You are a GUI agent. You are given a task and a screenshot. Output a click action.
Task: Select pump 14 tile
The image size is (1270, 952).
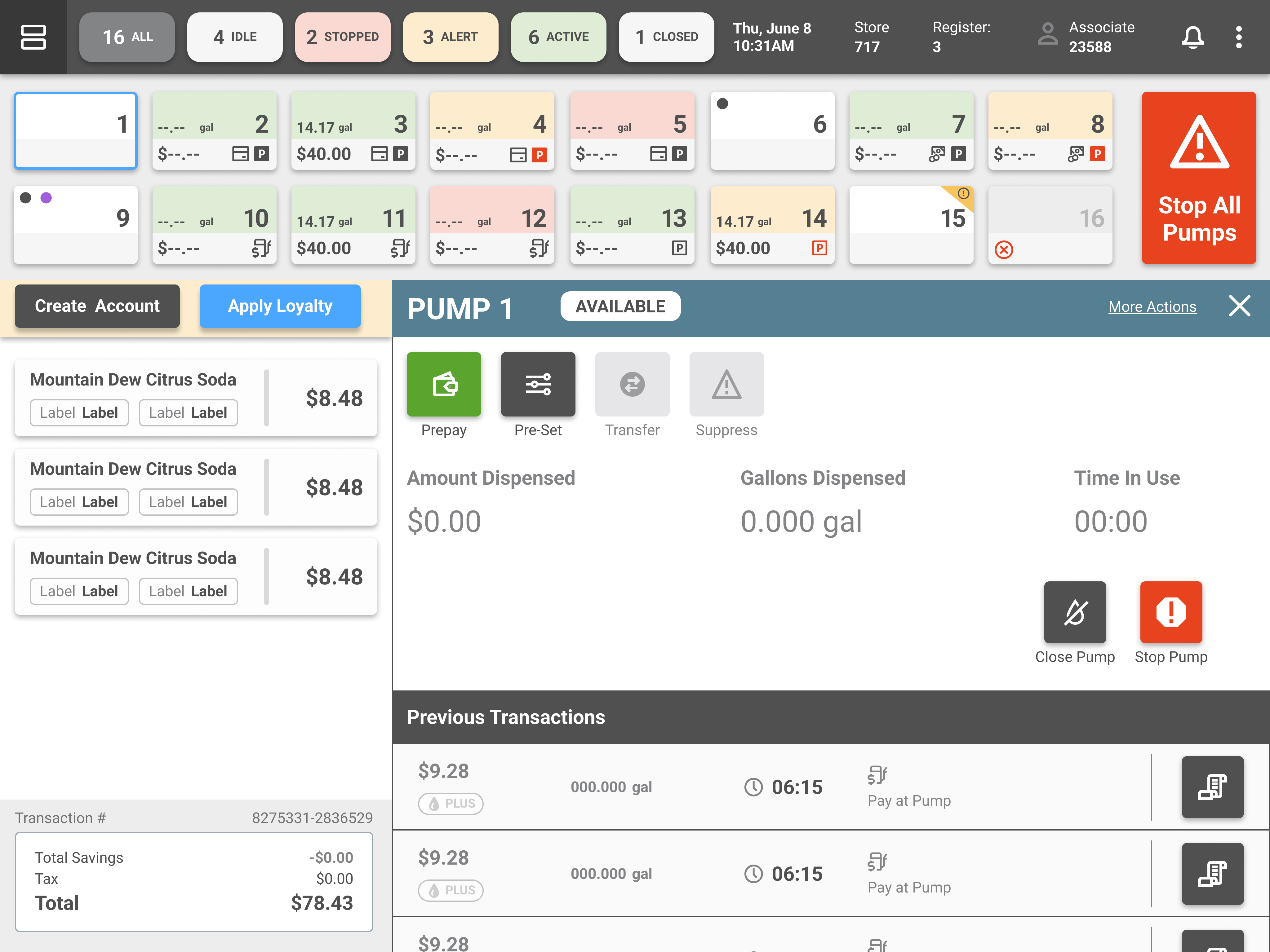(772, 225)
